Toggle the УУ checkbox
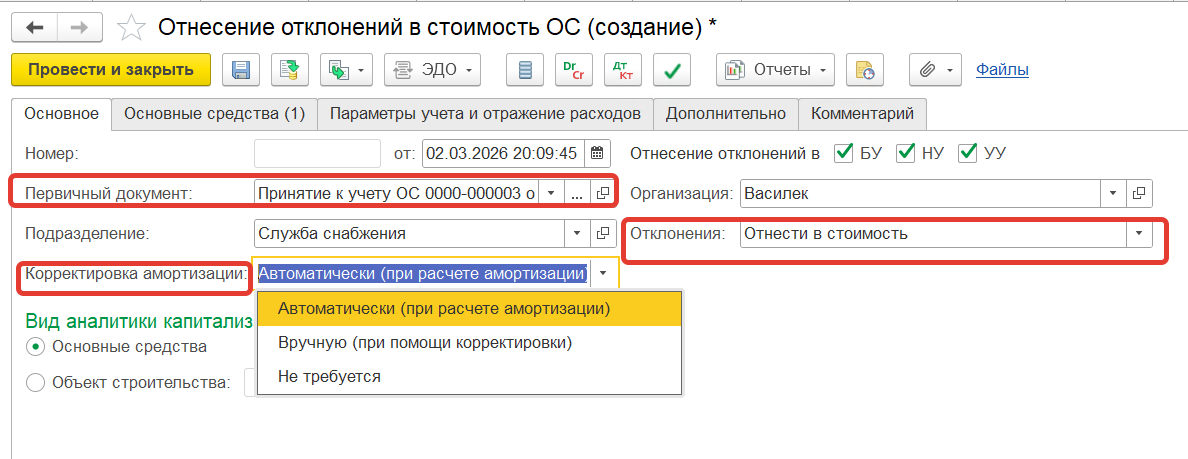The height and width of the screenshot is (459, 1188). (x=968, y=153)
